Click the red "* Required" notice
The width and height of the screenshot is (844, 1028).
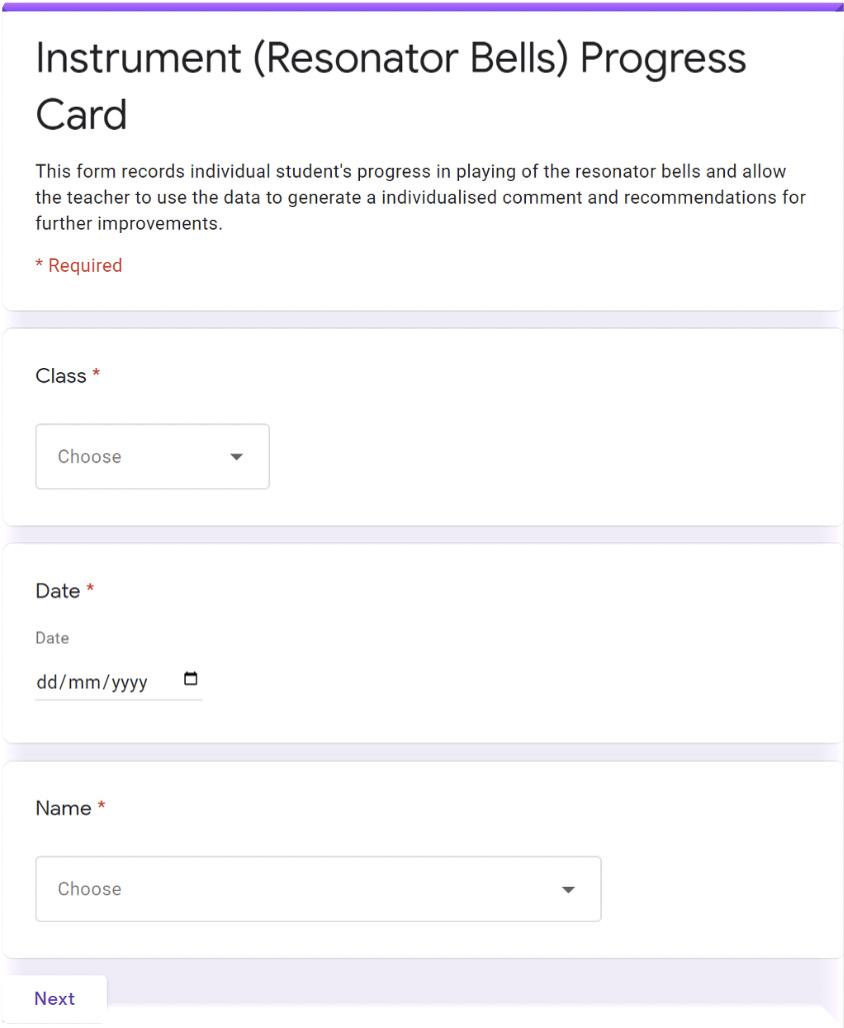78,265
